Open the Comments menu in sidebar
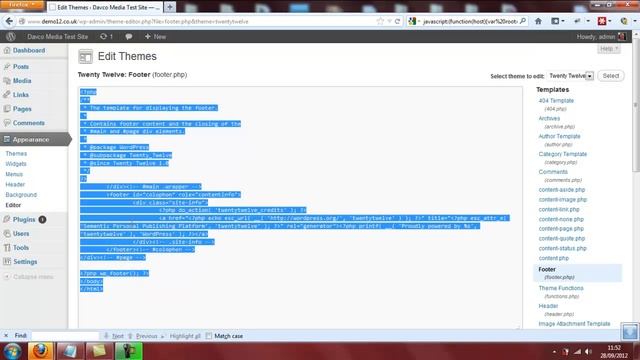The height and width of the screenshot is (360, 640). pyautogui.click(x=29, y=123)
